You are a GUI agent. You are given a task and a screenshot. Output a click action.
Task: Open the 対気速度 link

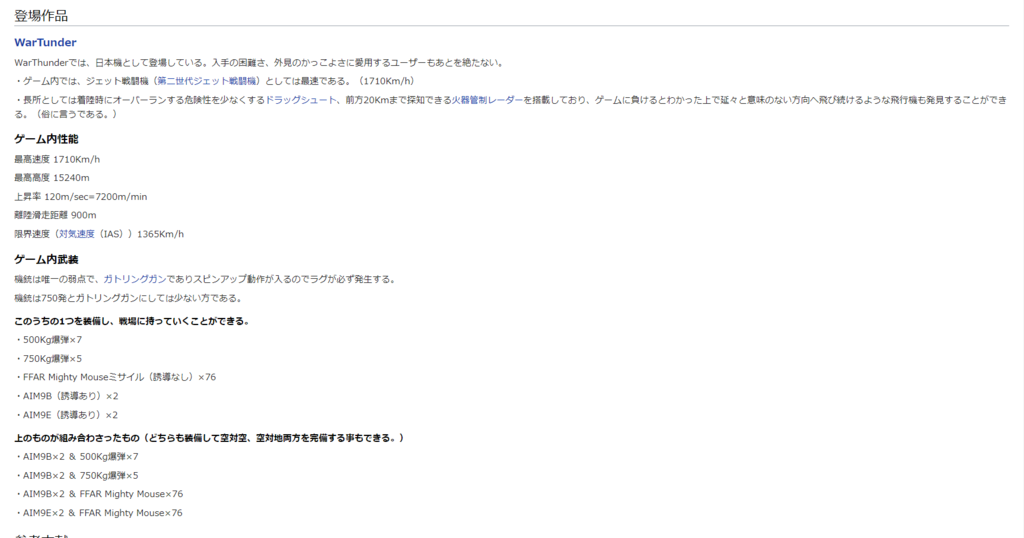76,234
